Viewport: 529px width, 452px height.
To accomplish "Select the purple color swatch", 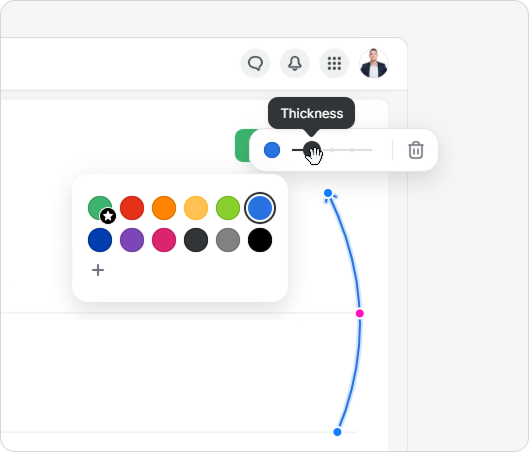I will click(x=132, y=240).
